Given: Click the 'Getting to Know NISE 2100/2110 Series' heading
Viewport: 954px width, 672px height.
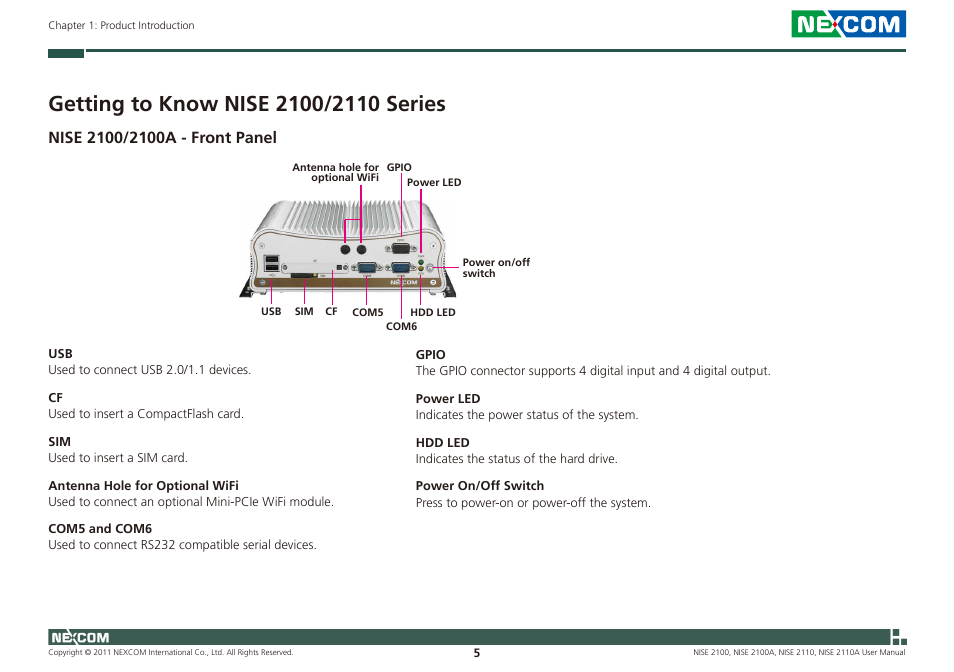Looking at the screenshot, I should click(x=247, y=104).
